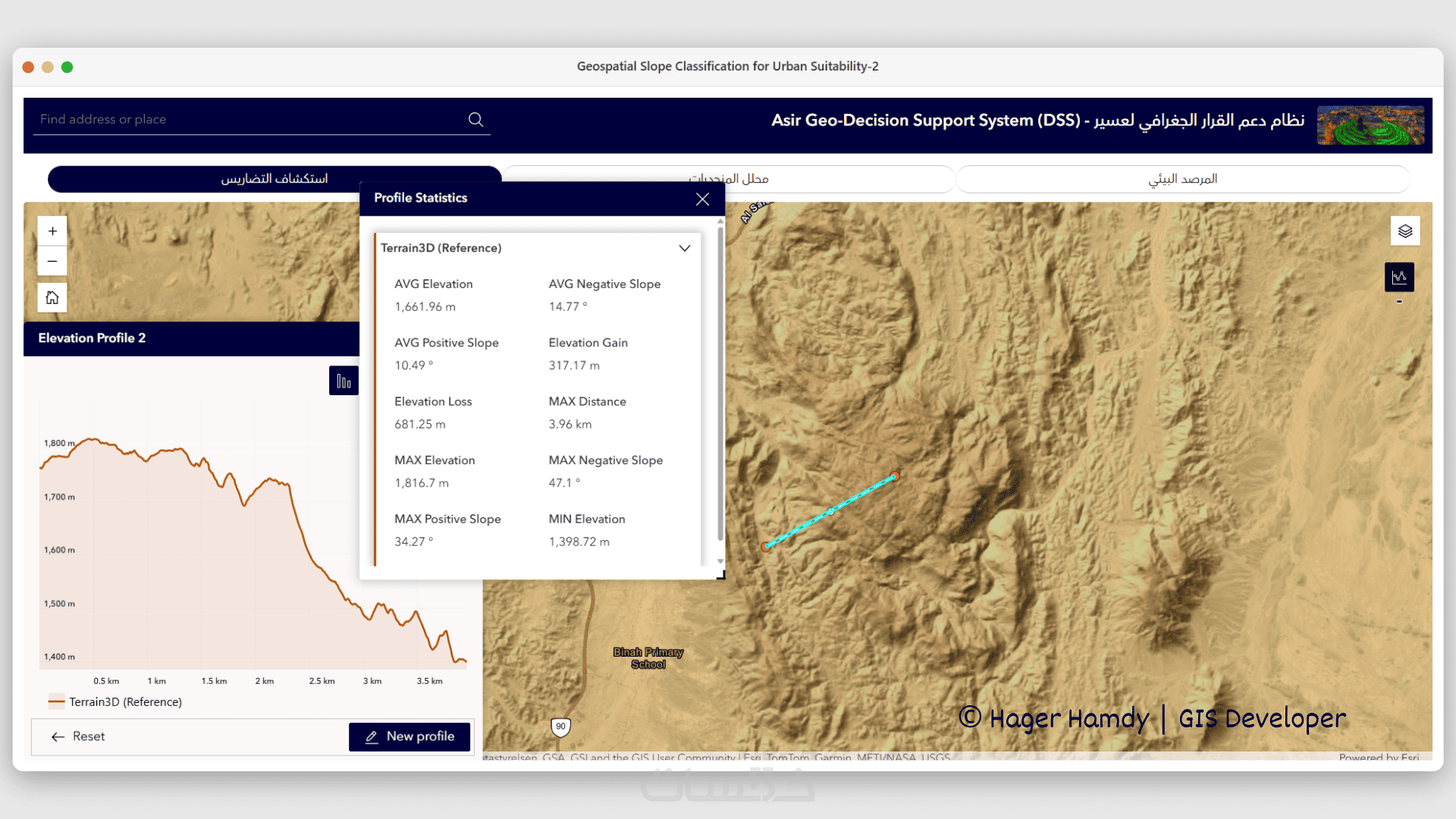Click the route 90 highway shield
The width and height of the screenshot is (1456, 819).
coord(560,726)
